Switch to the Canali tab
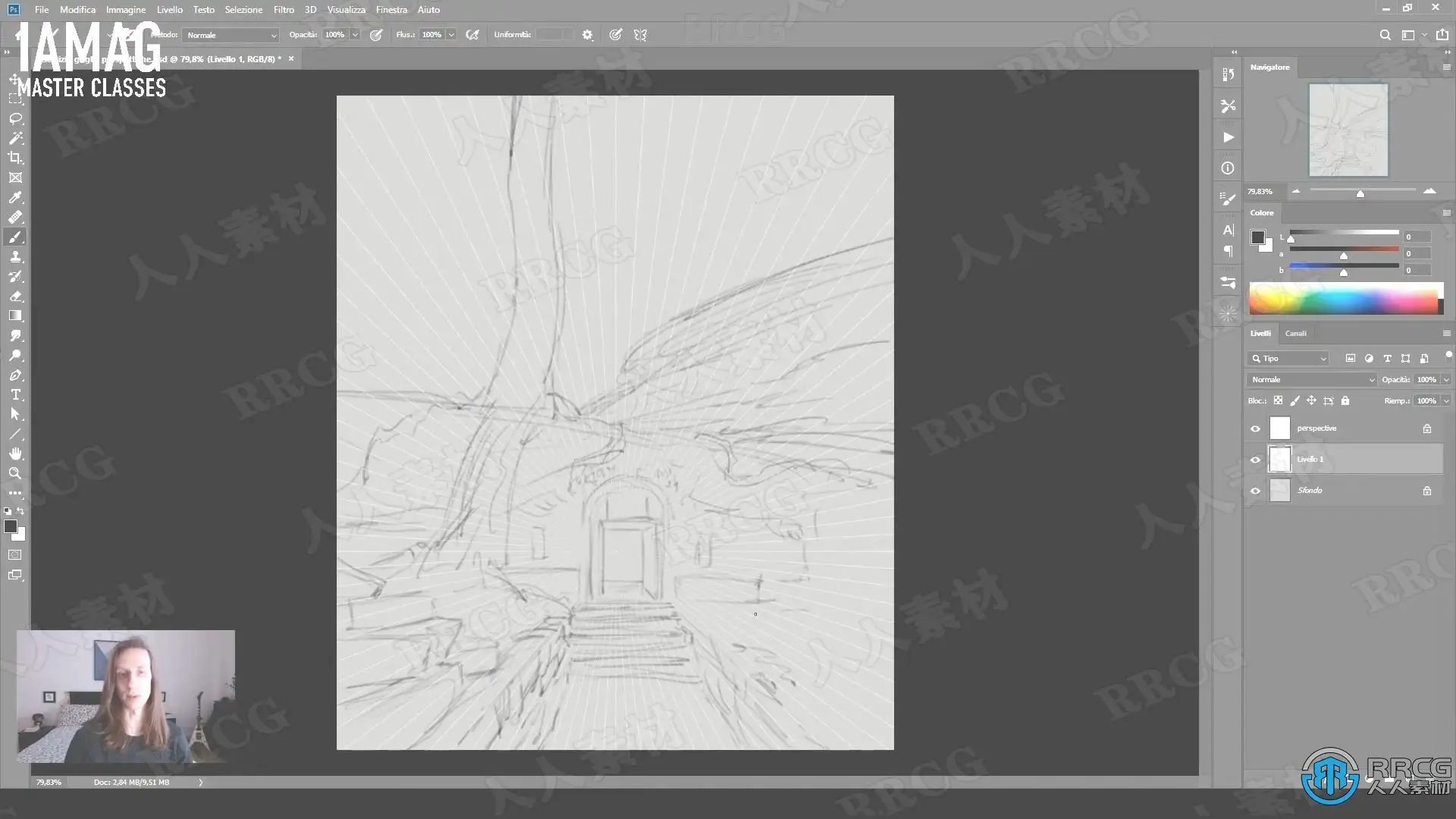Viewport: 1456px width, 819px height. point(1295,333)
